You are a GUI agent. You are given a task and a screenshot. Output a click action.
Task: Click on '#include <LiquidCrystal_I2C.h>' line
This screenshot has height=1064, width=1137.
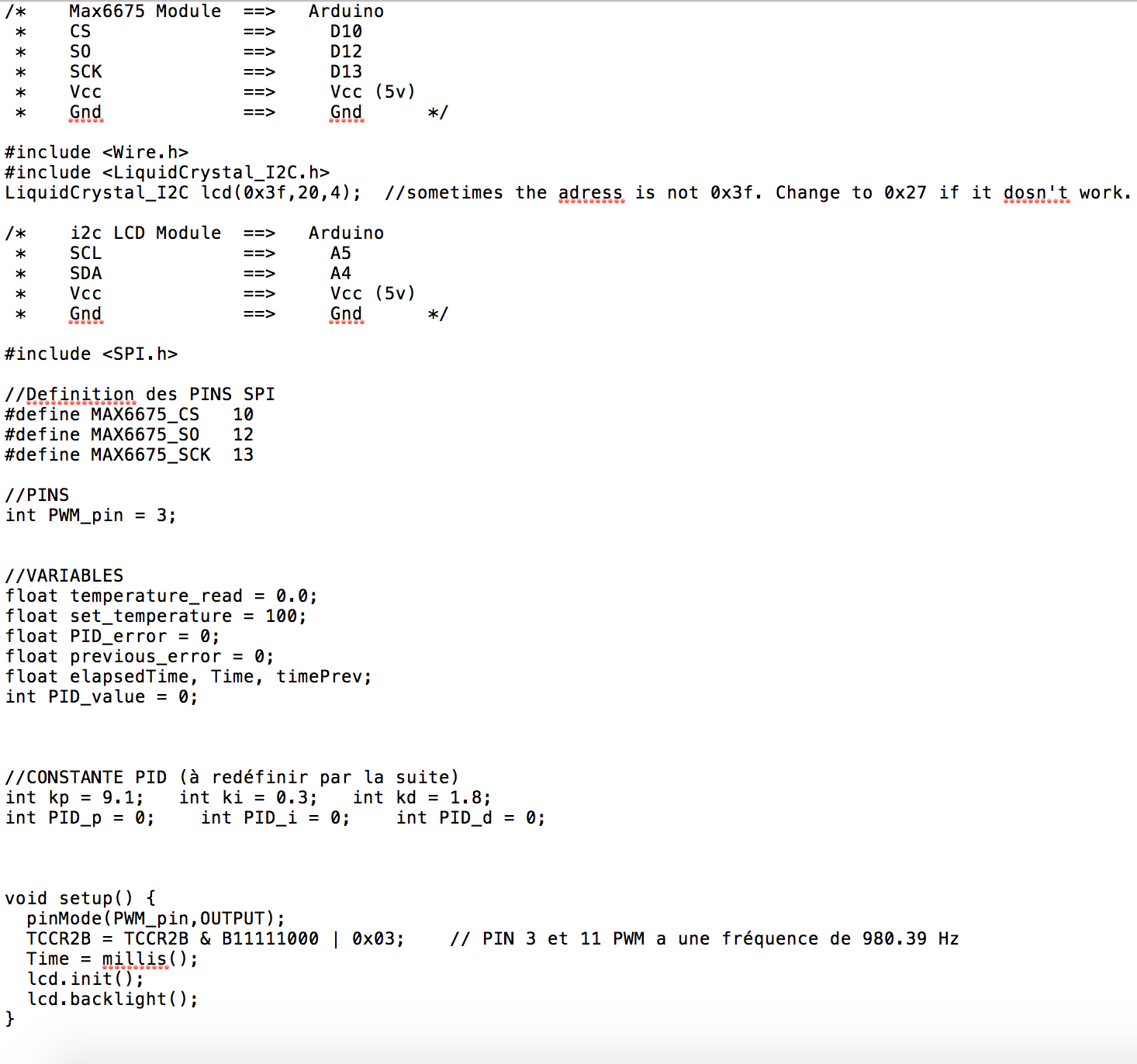167,173
